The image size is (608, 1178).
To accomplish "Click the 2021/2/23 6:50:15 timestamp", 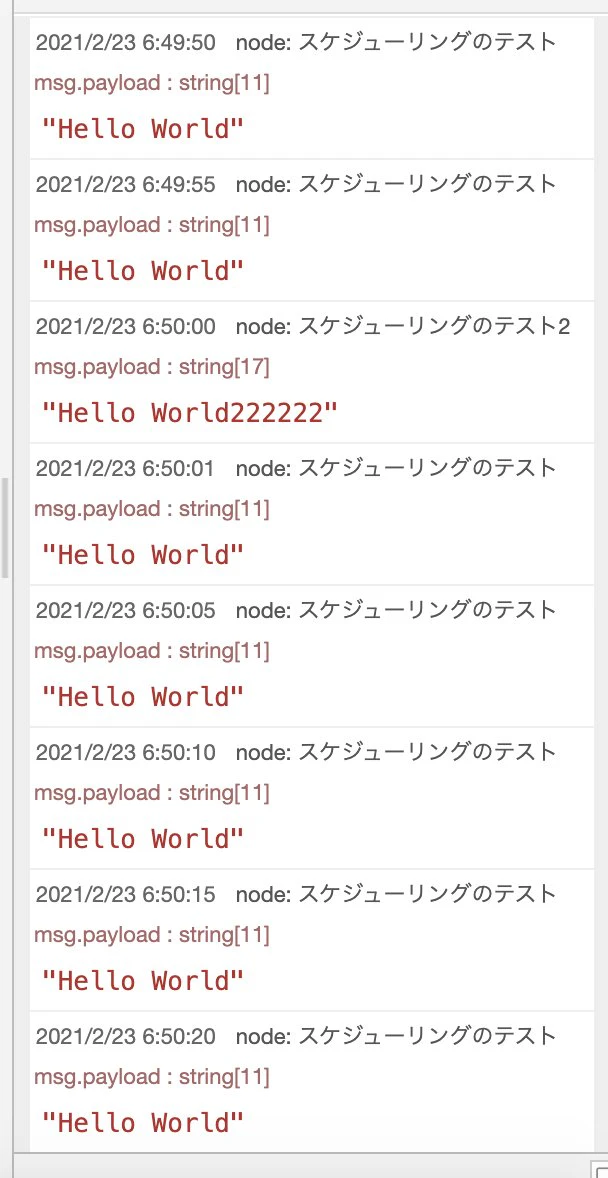I will pyautogui.click(x=126, y=894).
